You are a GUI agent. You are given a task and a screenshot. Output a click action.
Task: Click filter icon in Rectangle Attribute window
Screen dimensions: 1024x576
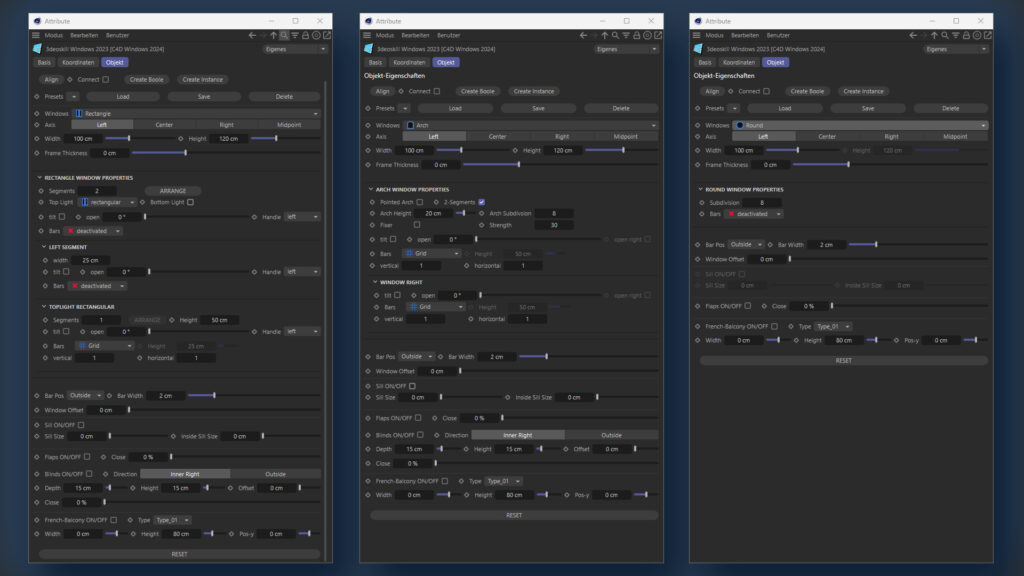coord(295,35)
